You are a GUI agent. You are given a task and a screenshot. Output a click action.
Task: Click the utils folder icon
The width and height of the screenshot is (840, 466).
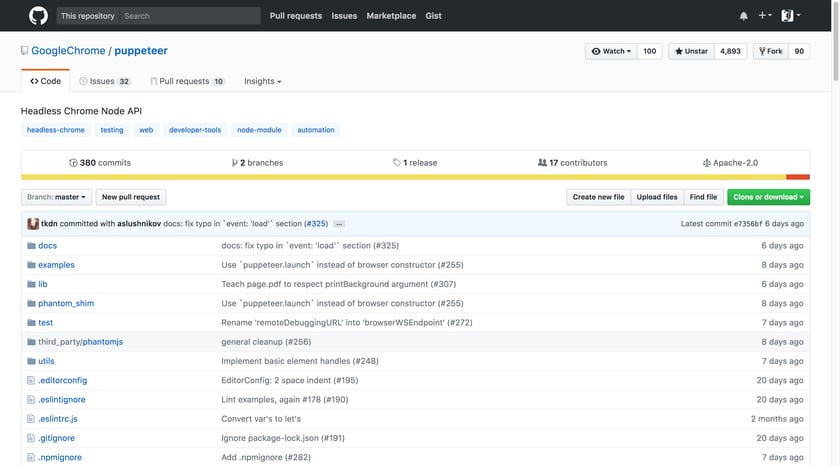pyautogui.click(x=31, y=362)
